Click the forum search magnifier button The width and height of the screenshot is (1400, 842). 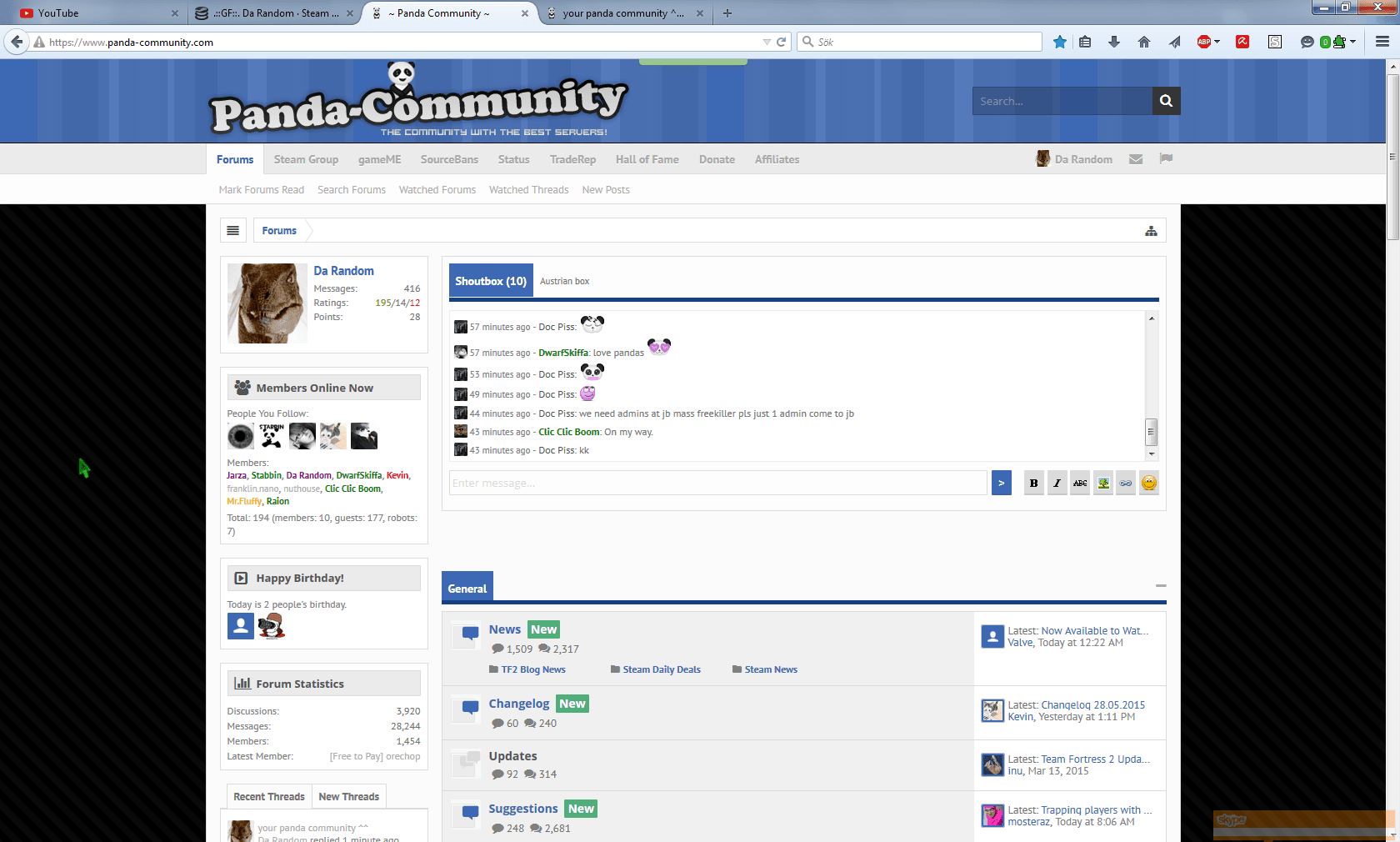pyautogui.click(x=1166, y=101)
